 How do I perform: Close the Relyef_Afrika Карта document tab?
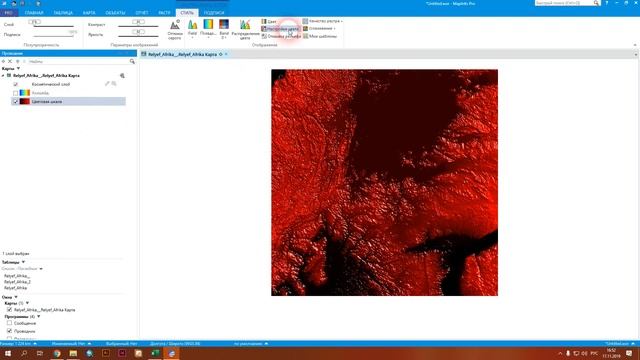227,54
